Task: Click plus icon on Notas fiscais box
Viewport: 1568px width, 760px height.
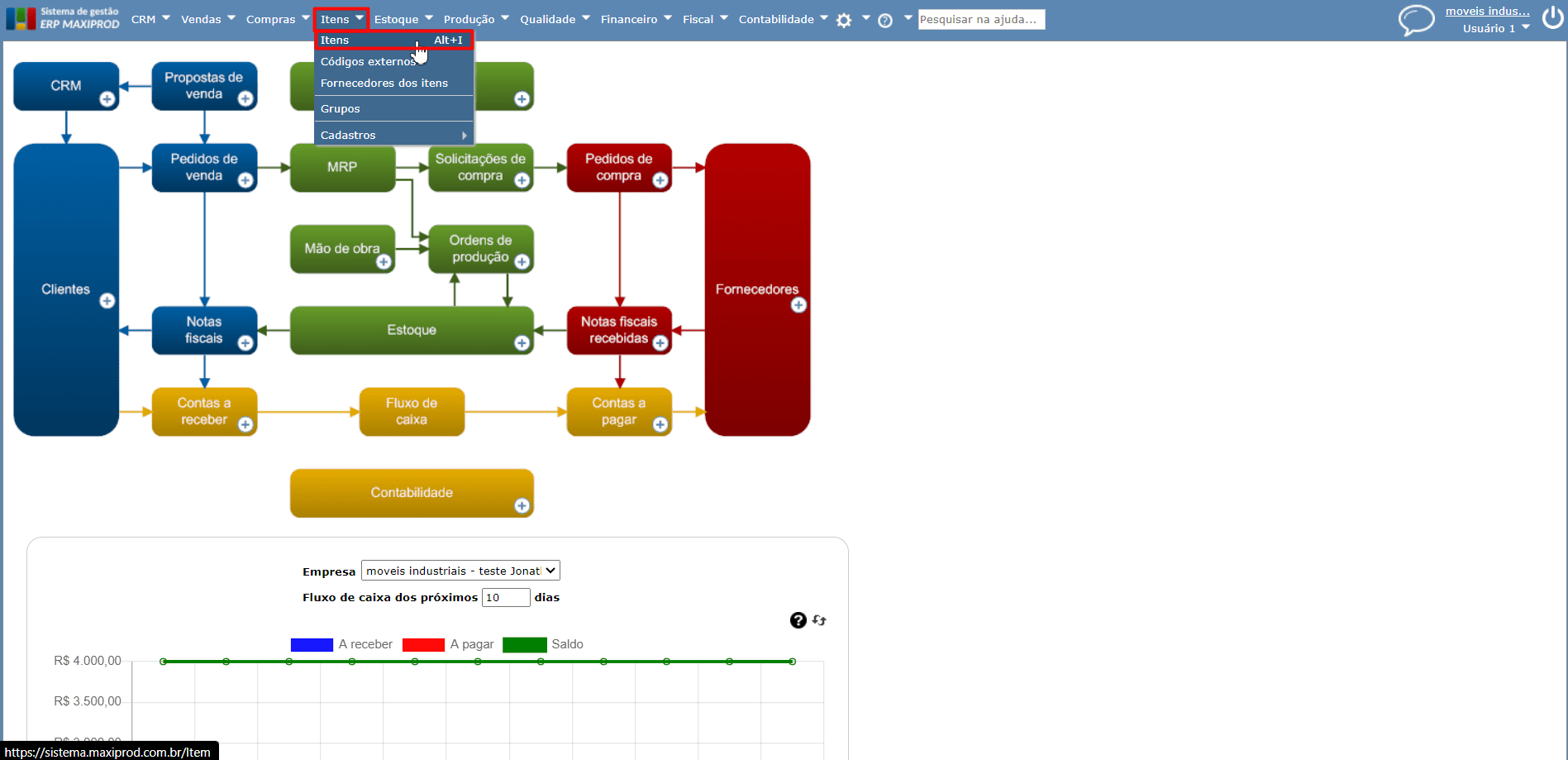Action: coord(245,343)
